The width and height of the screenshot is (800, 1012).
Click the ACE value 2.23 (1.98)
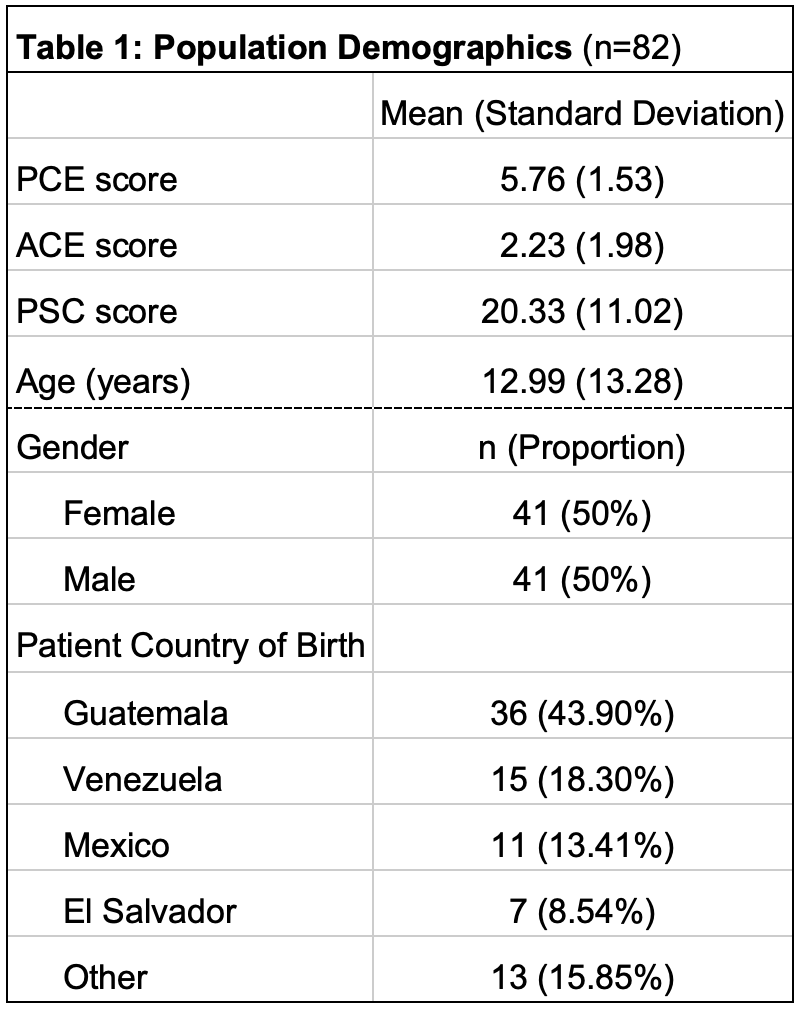click(x=582, y=245)
